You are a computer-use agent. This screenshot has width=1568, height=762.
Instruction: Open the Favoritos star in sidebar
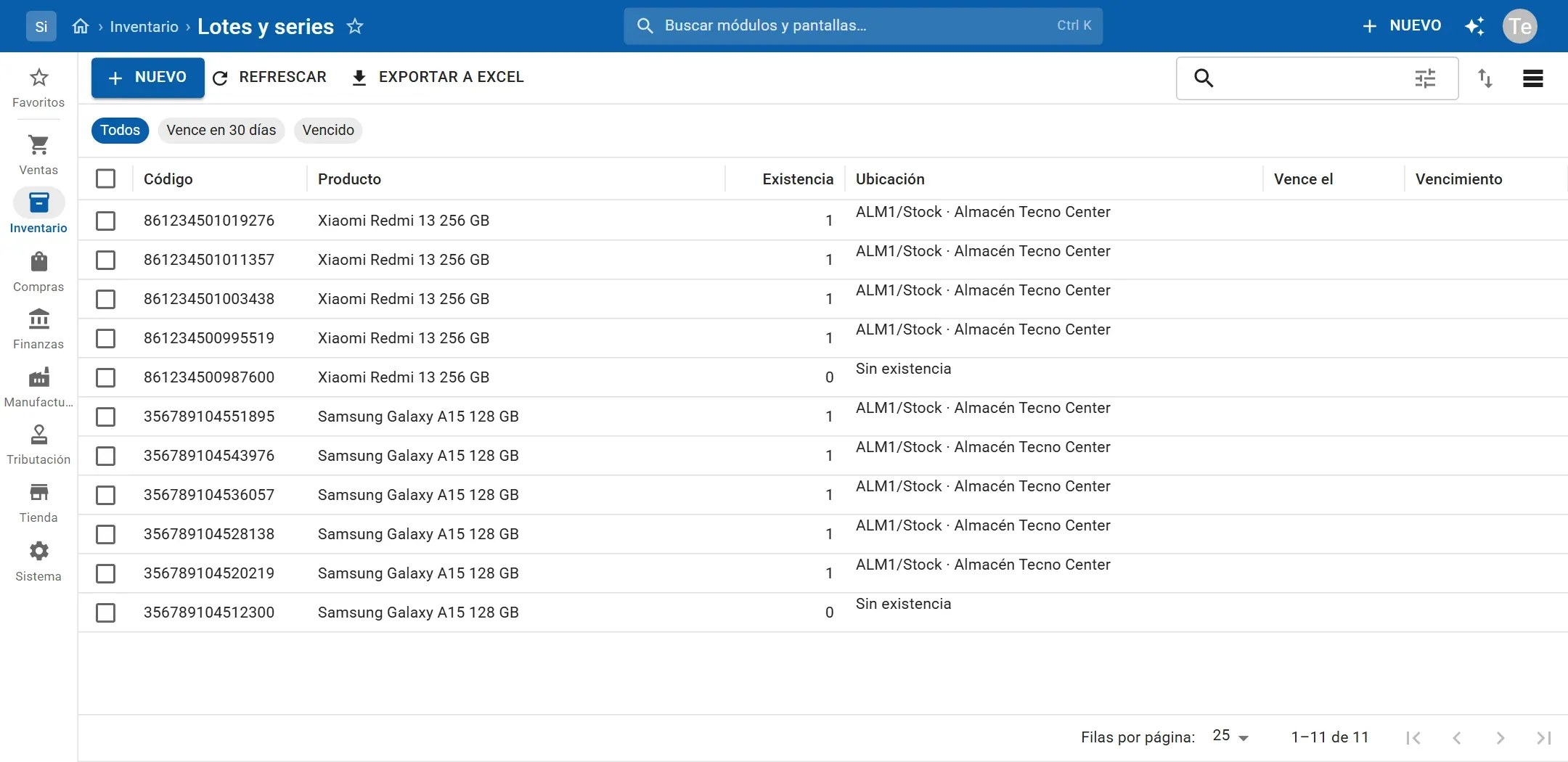pyautogui.click(x=38, y=87)
